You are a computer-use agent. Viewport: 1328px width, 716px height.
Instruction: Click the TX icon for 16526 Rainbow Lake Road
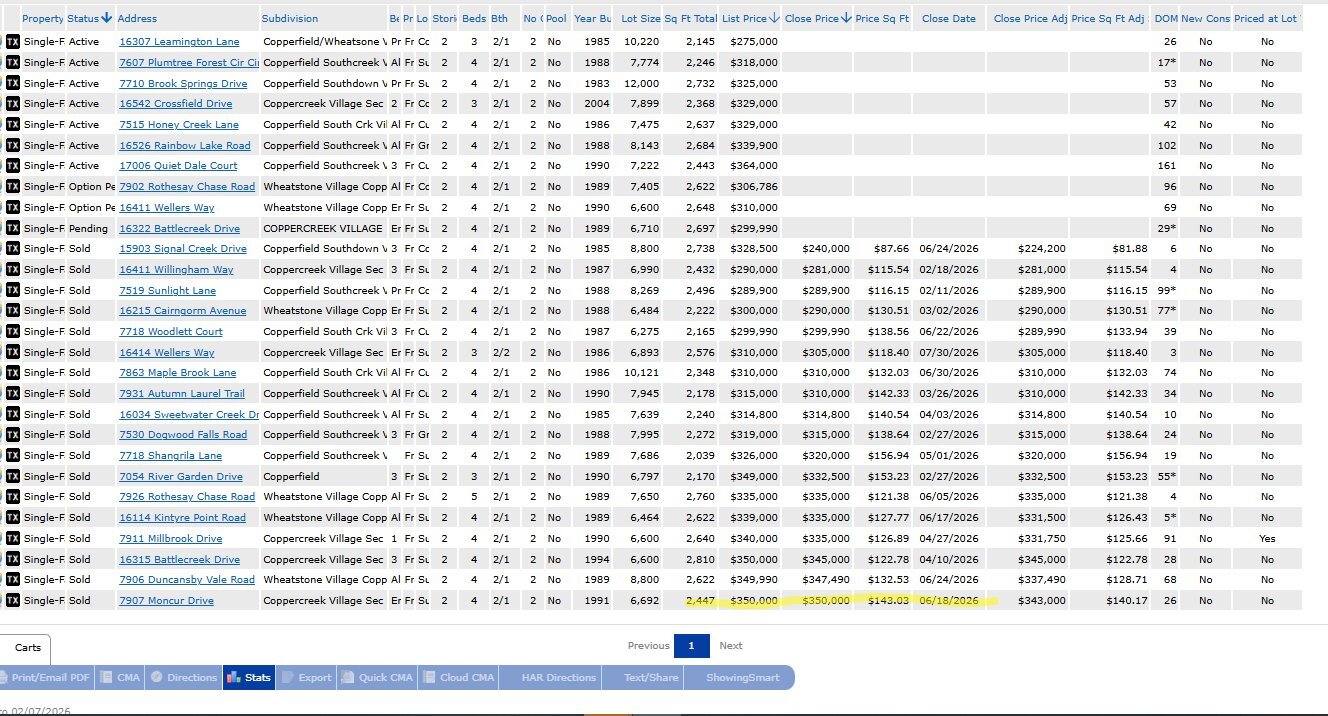[x=13, y=145]
